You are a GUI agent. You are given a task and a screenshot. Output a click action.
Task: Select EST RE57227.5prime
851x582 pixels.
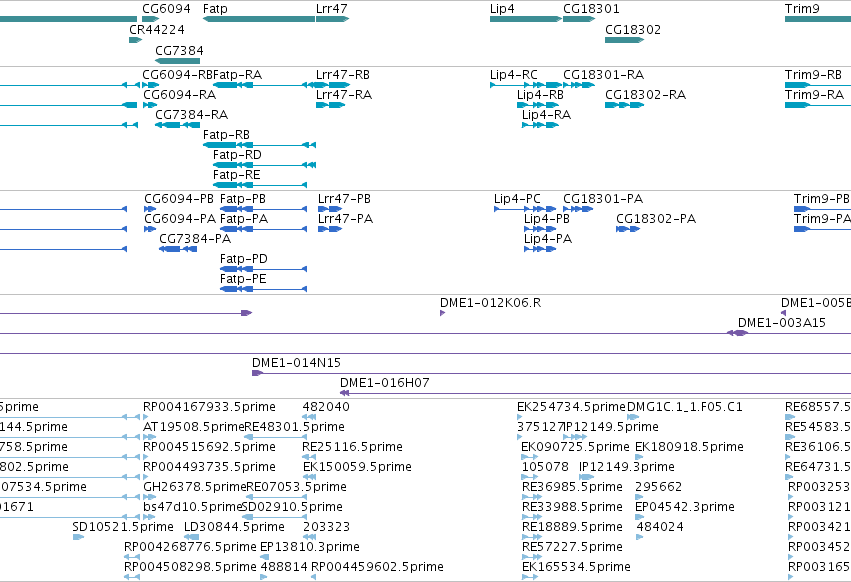tap(531, 558)
